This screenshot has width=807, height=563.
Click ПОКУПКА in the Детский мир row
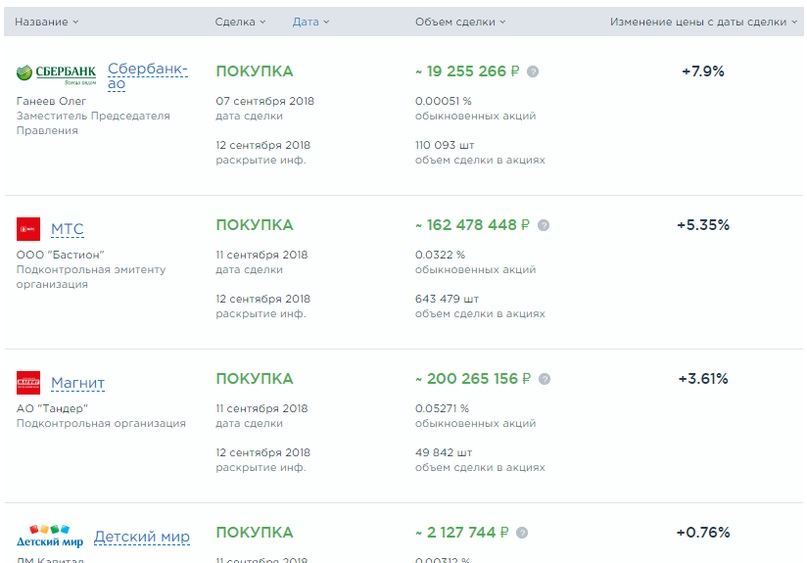click(254, 533)
